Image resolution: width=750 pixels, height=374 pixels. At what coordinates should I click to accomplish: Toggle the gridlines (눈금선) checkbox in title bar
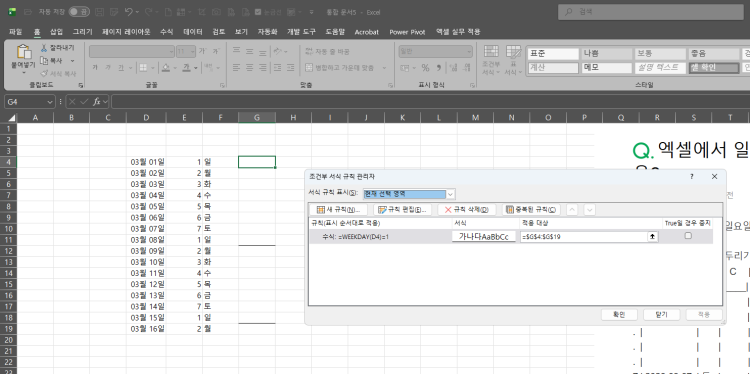258,11
